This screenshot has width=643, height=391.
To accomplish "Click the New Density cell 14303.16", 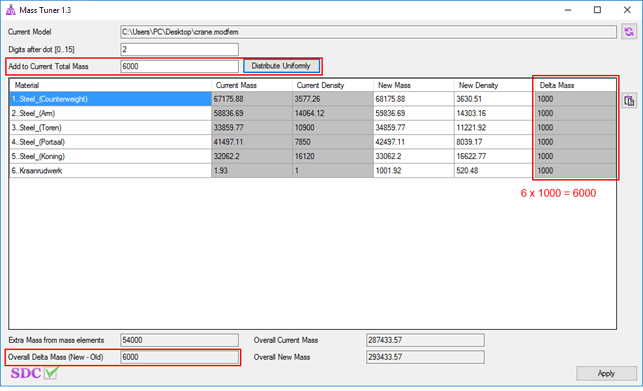I will point(494,113).
